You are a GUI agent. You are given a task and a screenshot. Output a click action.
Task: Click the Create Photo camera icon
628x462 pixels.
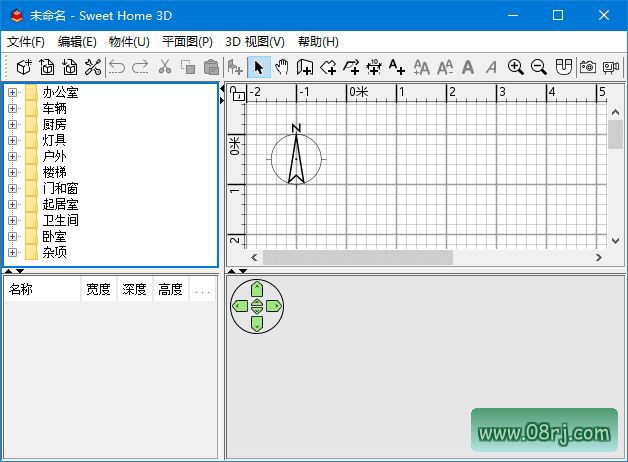click(588, 67)
